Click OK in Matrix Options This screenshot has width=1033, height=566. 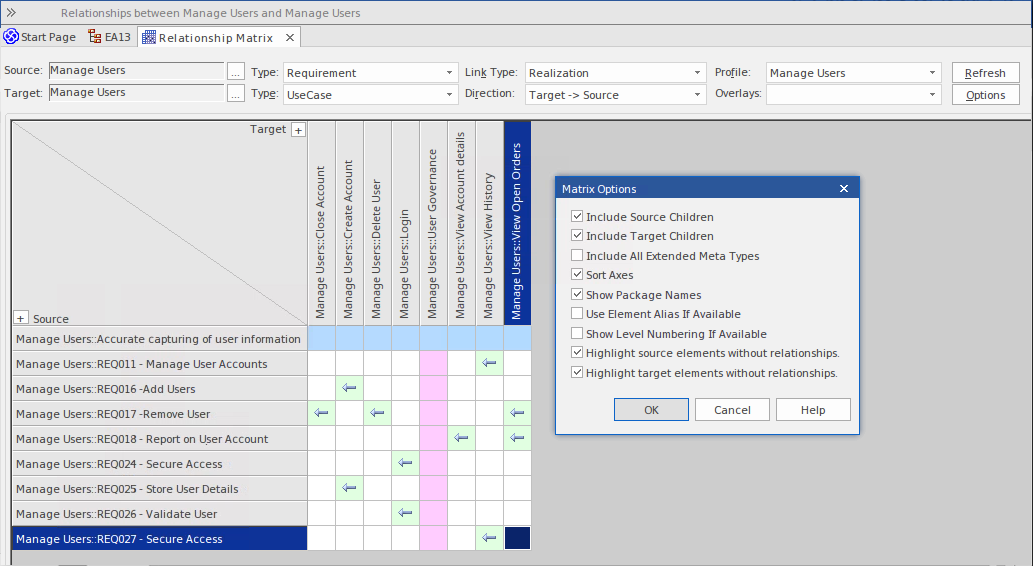(x=651, y=410)
